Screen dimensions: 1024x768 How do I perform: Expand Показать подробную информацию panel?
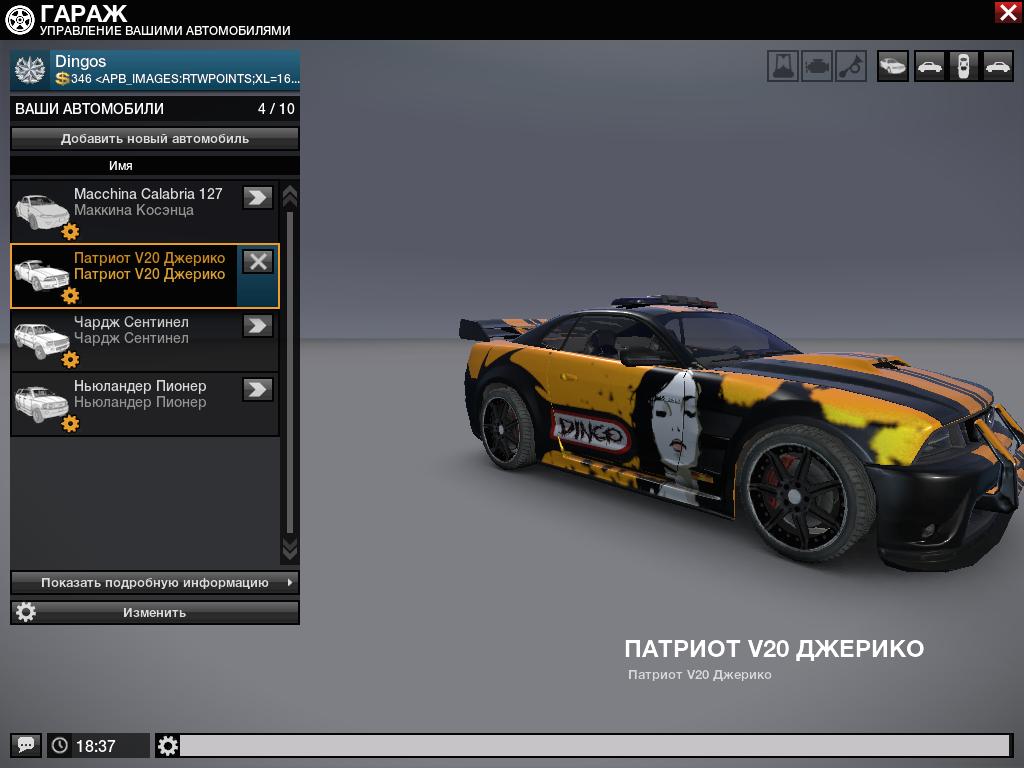click(155, 582)
